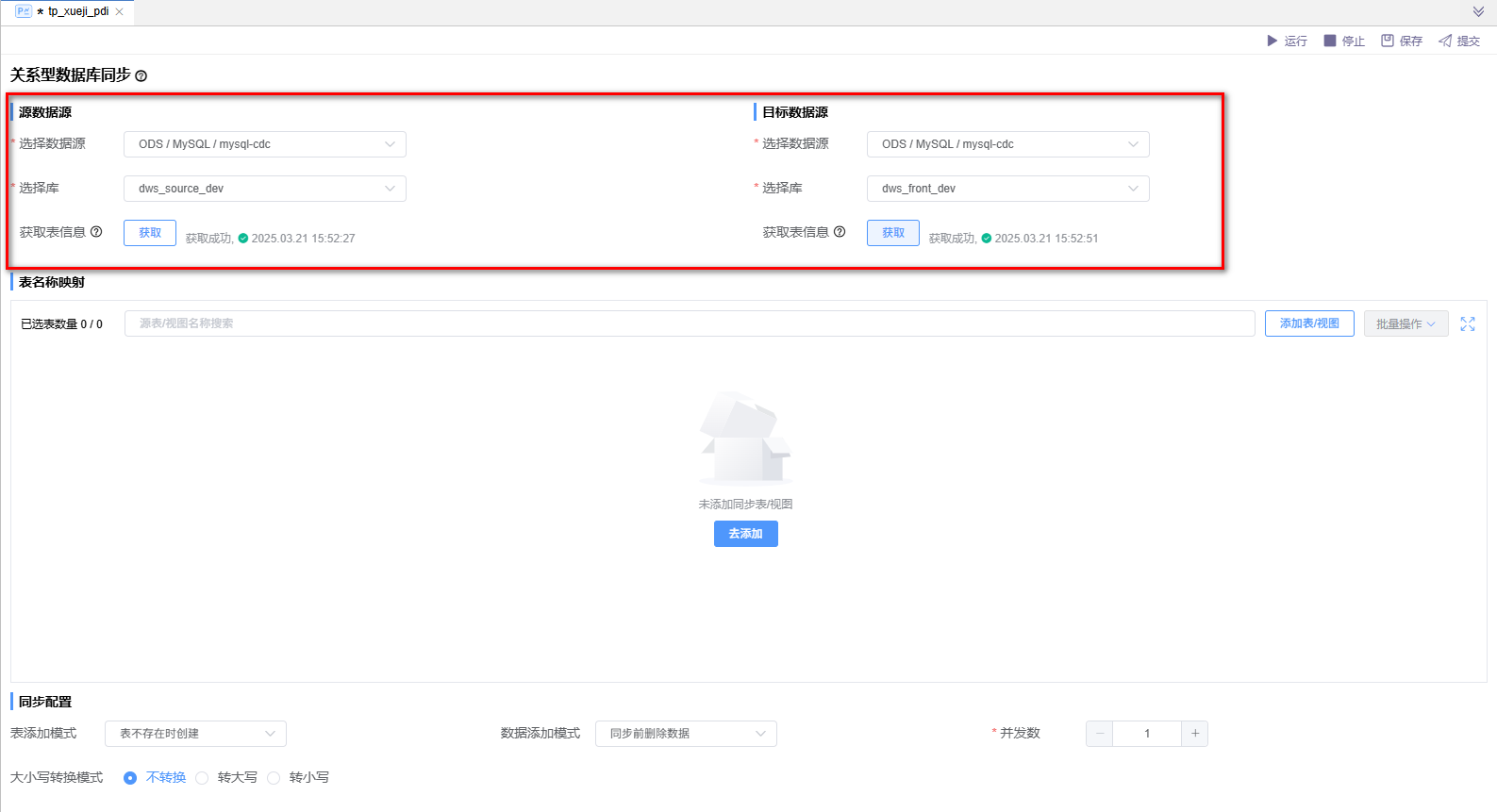Click the 源表/视图名称搜索 search field
This screenshot has width=1497, height=812.
point(689,323)
